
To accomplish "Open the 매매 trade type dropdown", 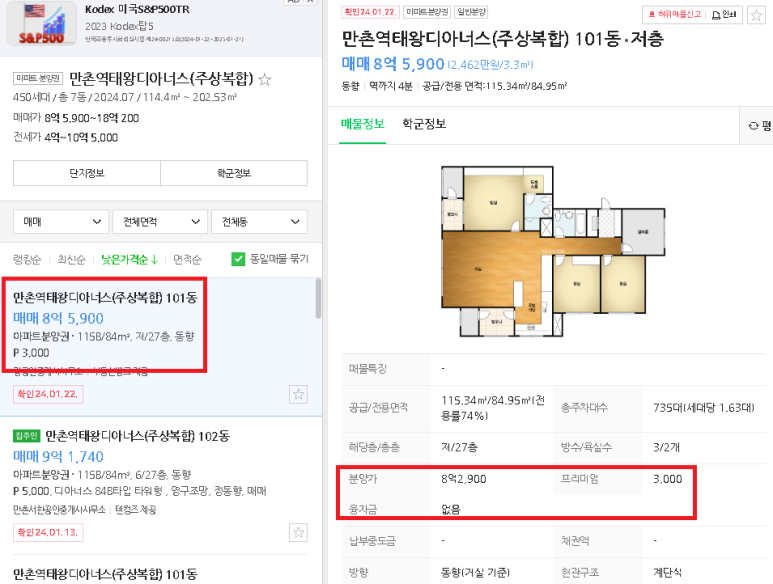I will coord(61,222).
